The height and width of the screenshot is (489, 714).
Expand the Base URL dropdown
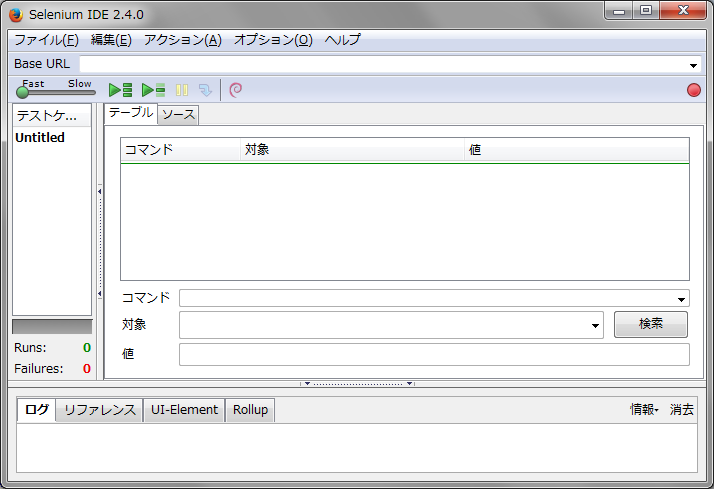click(x=694, y=65)
